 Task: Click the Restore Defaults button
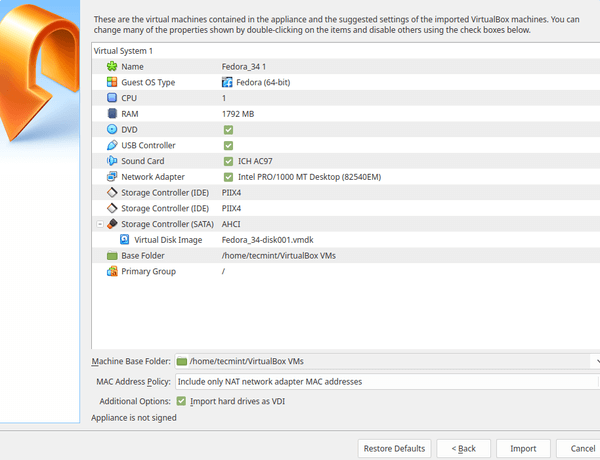(394, 448)
